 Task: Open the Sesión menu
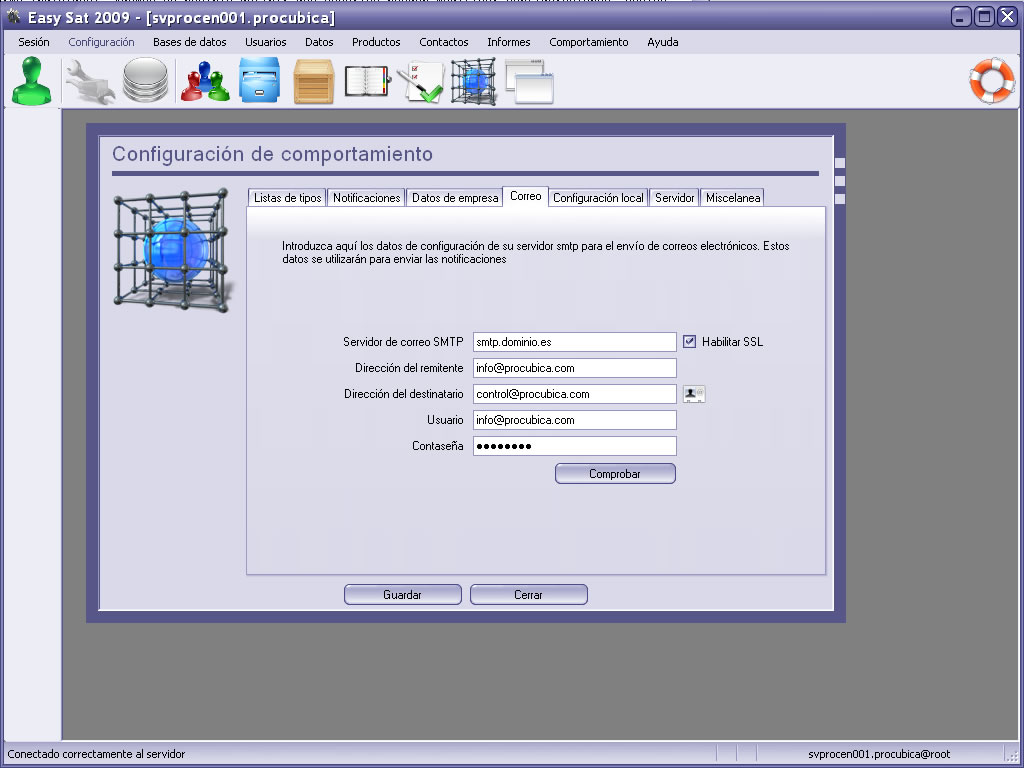34,42
